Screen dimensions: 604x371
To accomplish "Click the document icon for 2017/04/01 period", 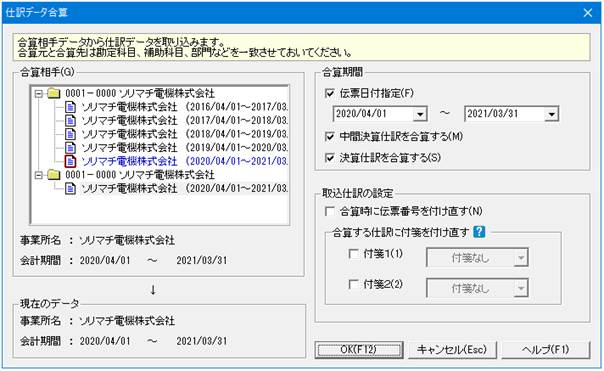I will click(x=70, y=121).
